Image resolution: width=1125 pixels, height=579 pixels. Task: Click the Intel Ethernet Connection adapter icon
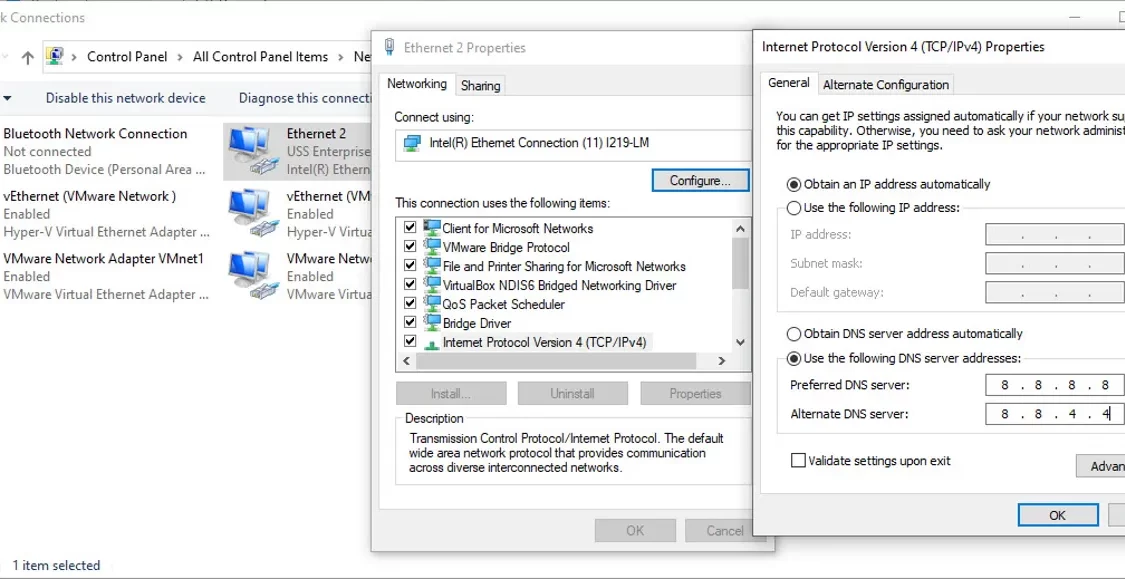[412, 143]
